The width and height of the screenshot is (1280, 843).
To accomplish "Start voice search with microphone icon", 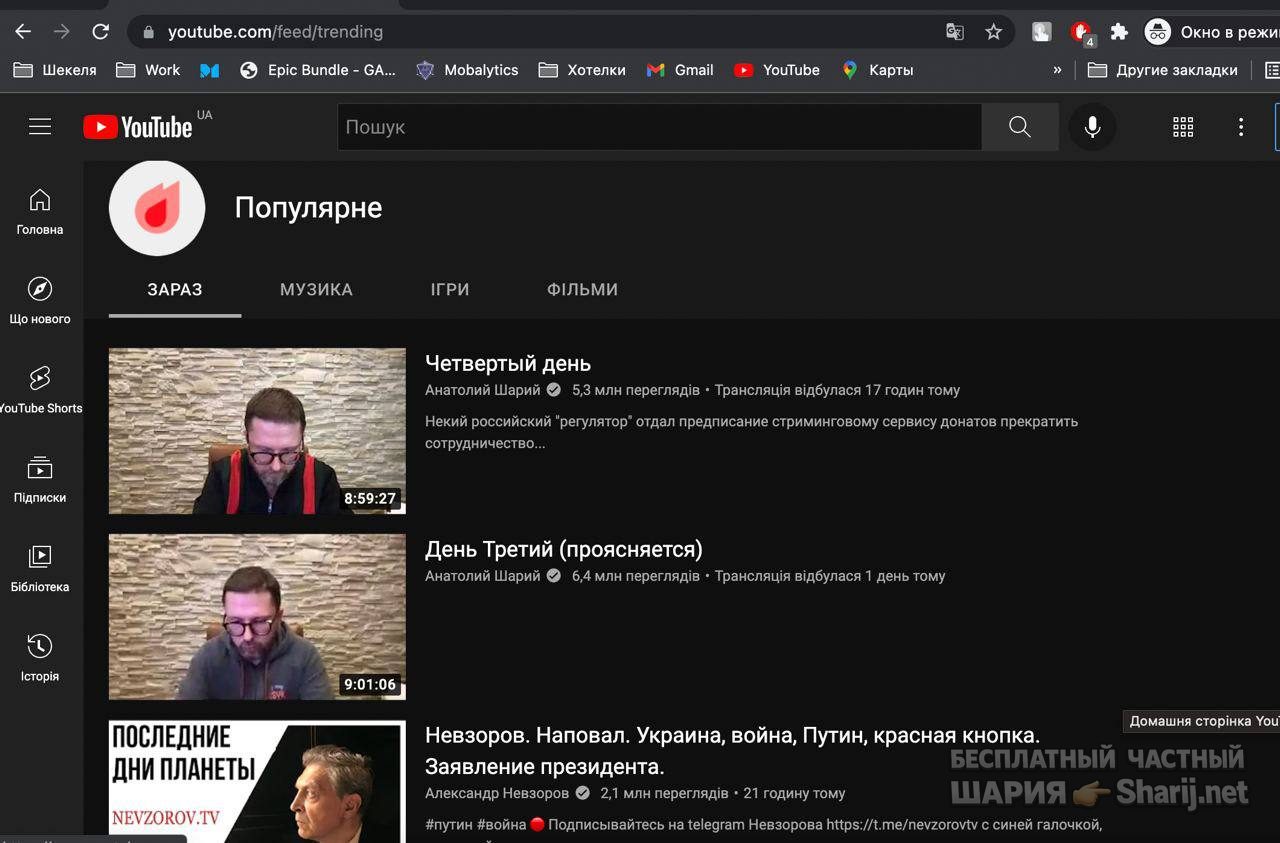I will pyautogui.click(x=1092, y=127).
